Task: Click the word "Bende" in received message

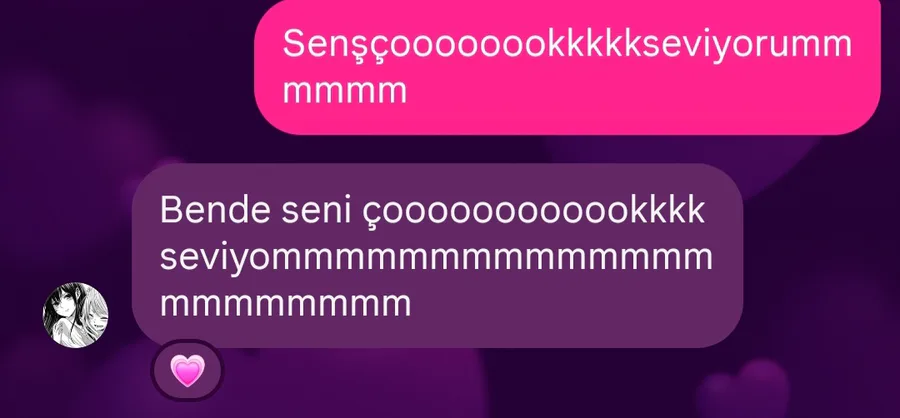Action: (215, 211)
